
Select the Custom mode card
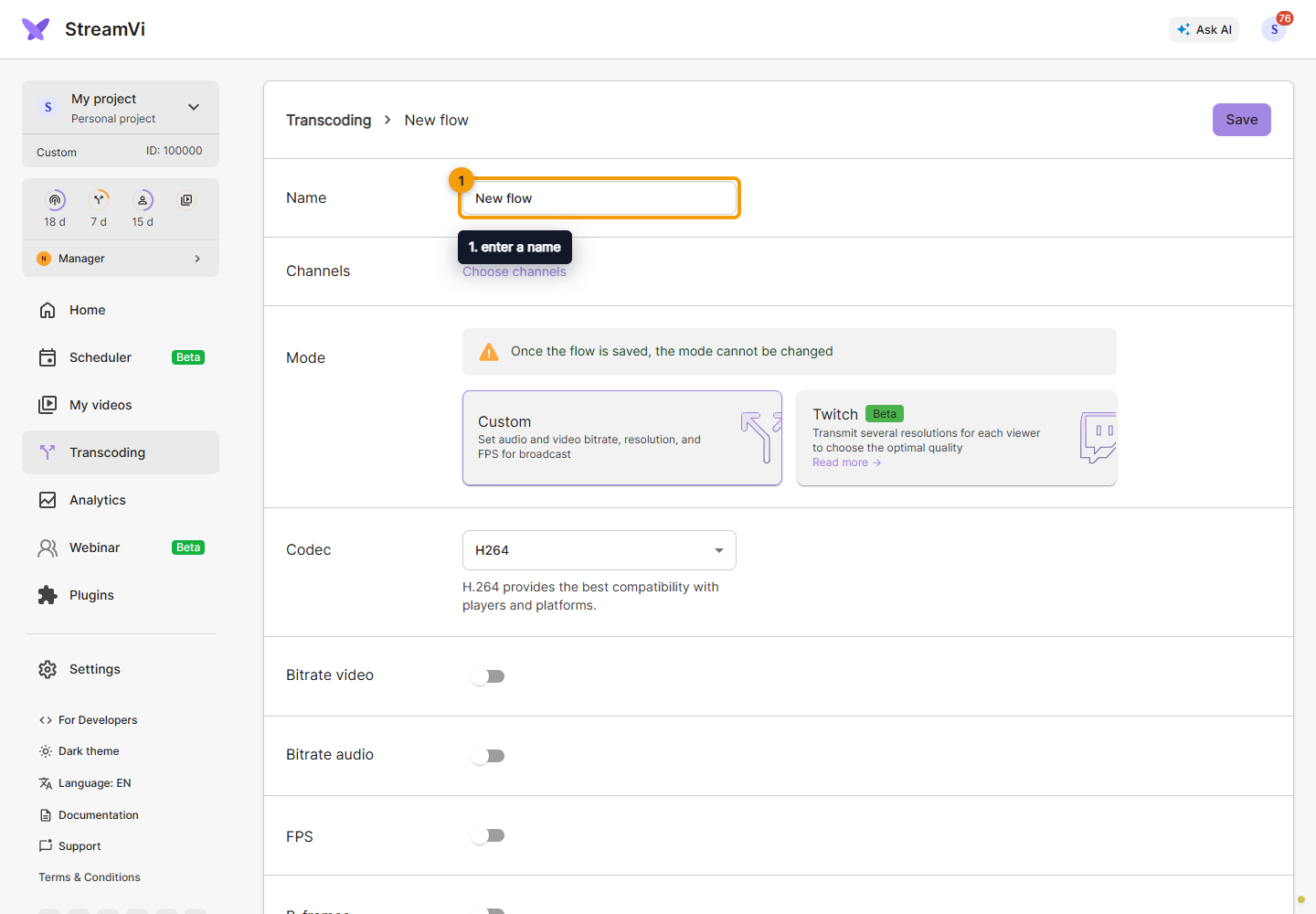point(622,438)
